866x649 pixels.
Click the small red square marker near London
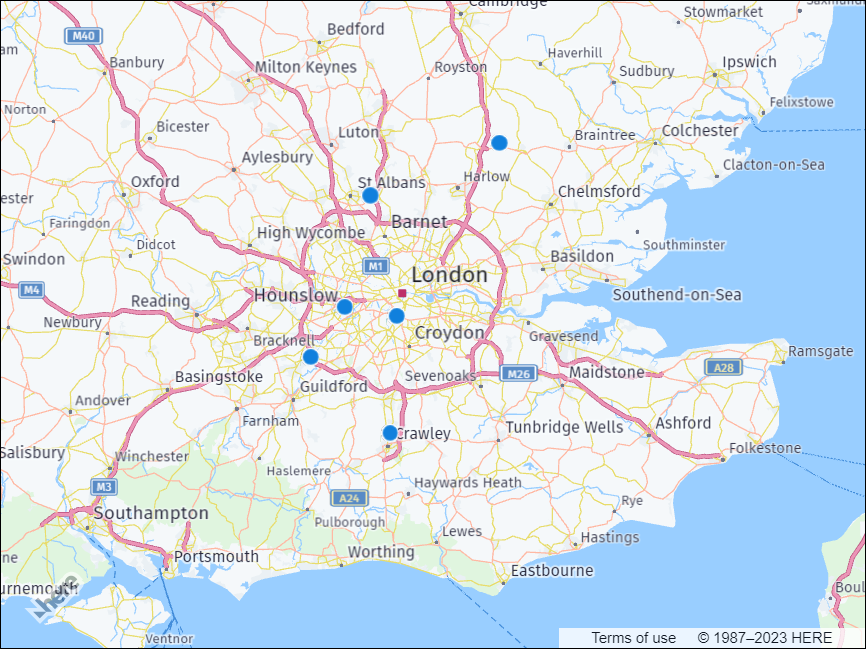400,293
